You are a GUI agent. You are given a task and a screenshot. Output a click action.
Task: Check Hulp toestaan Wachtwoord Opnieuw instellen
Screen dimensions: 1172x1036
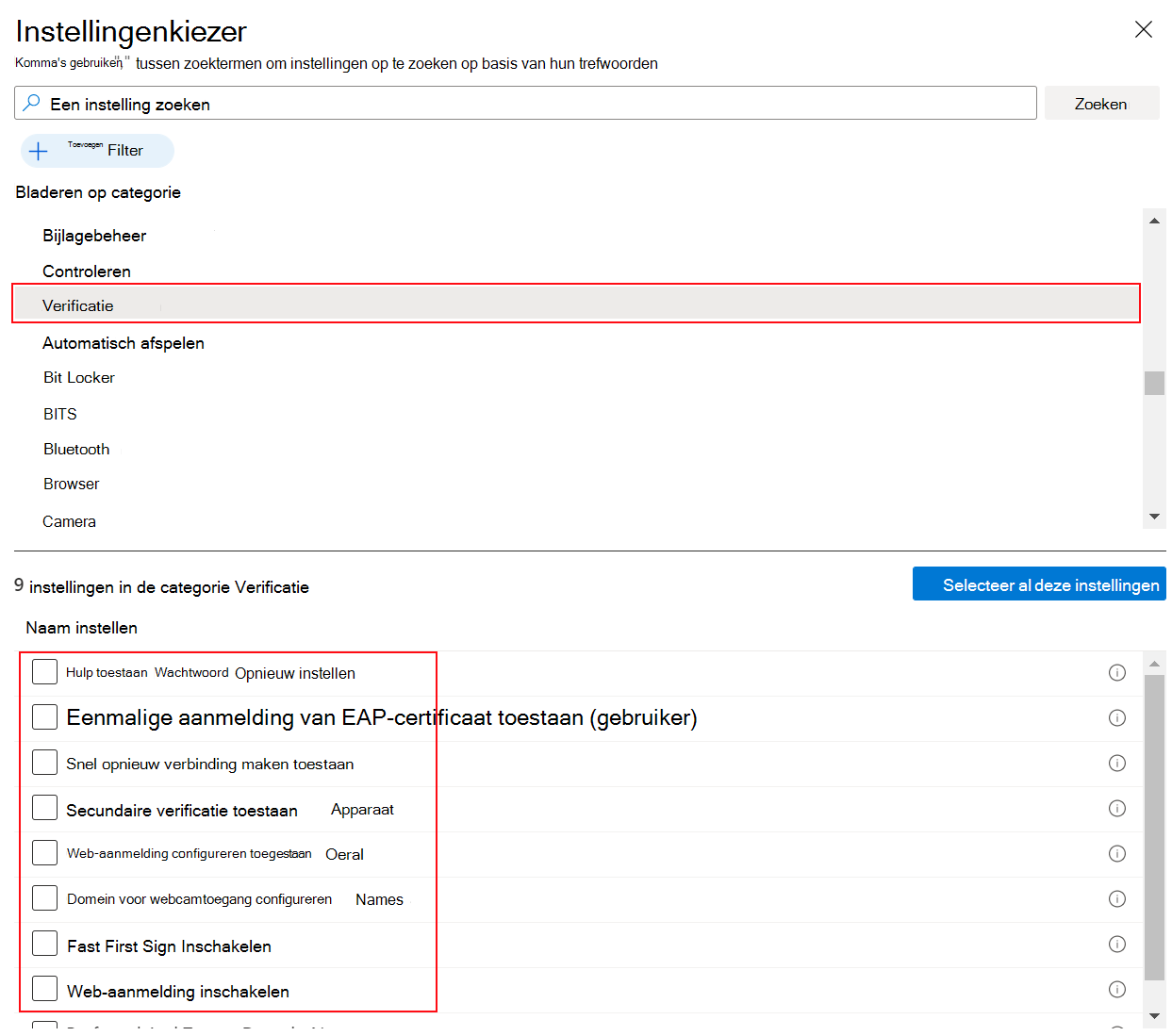tap(44, 671)
